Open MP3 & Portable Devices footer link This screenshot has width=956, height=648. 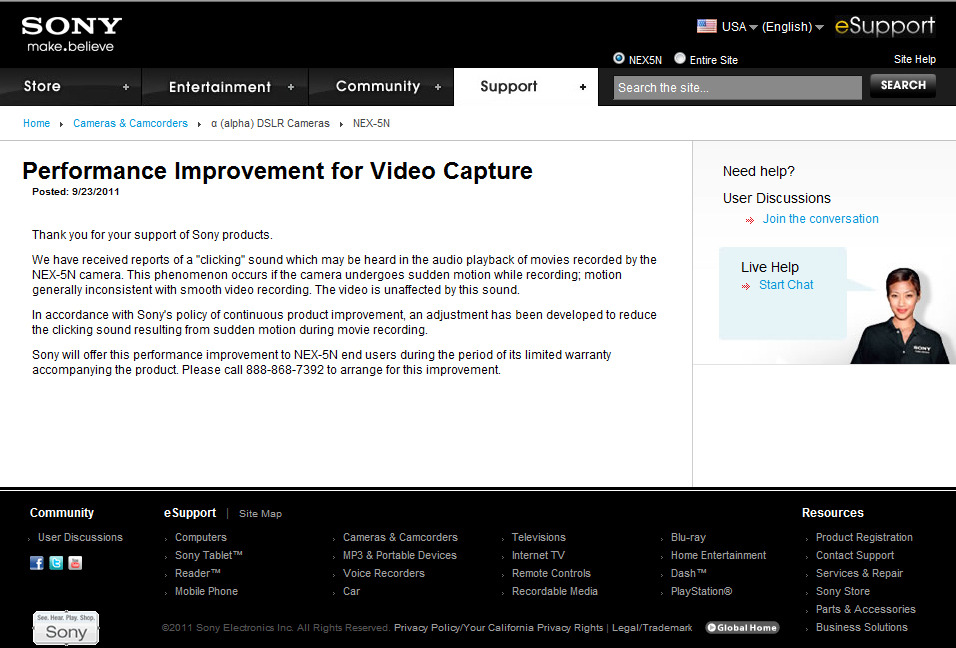[x=399, y=555]
